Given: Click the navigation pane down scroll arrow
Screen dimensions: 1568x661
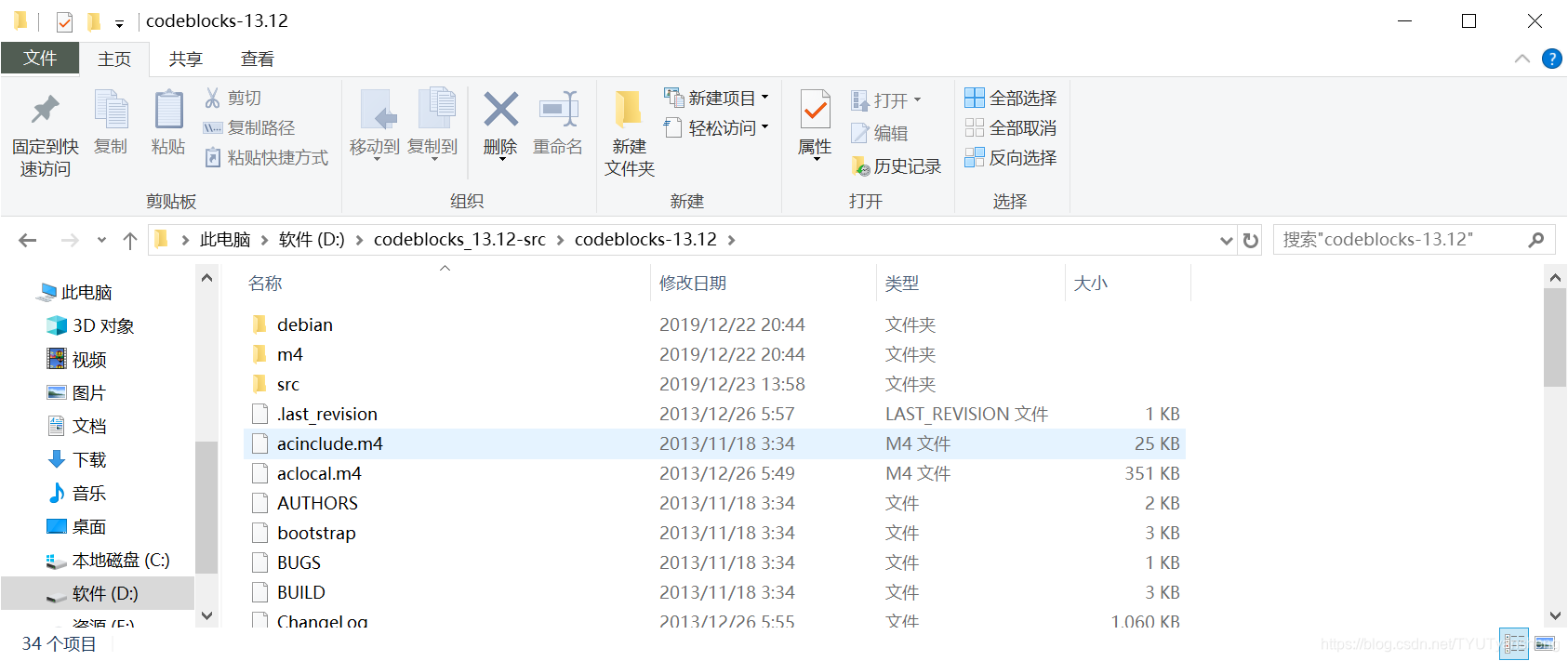Looking at the screenshot, I should tap(206, 615).
